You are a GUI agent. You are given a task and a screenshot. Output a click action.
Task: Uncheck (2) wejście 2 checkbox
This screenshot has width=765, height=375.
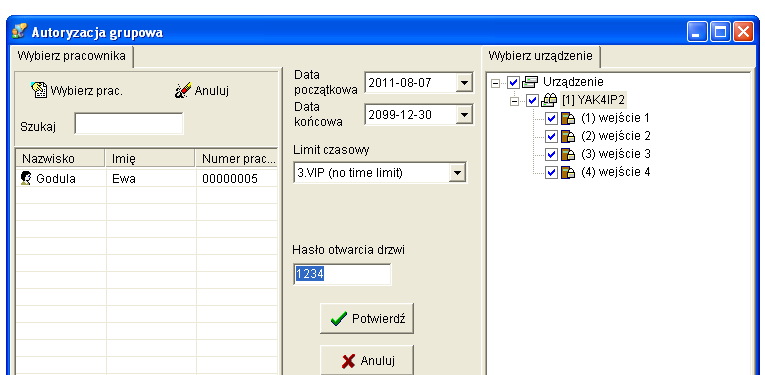coord(551,136)
